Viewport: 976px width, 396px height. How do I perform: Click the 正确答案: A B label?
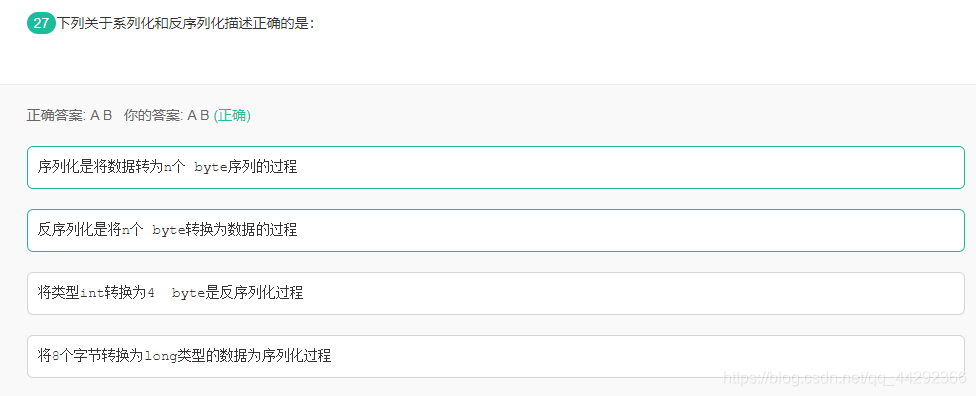[x=69, y=116]
